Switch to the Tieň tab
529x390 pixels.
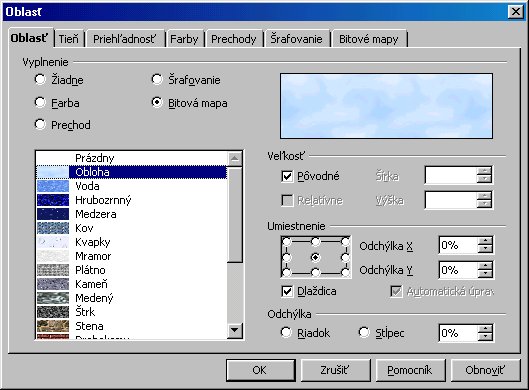pos(69,39)
